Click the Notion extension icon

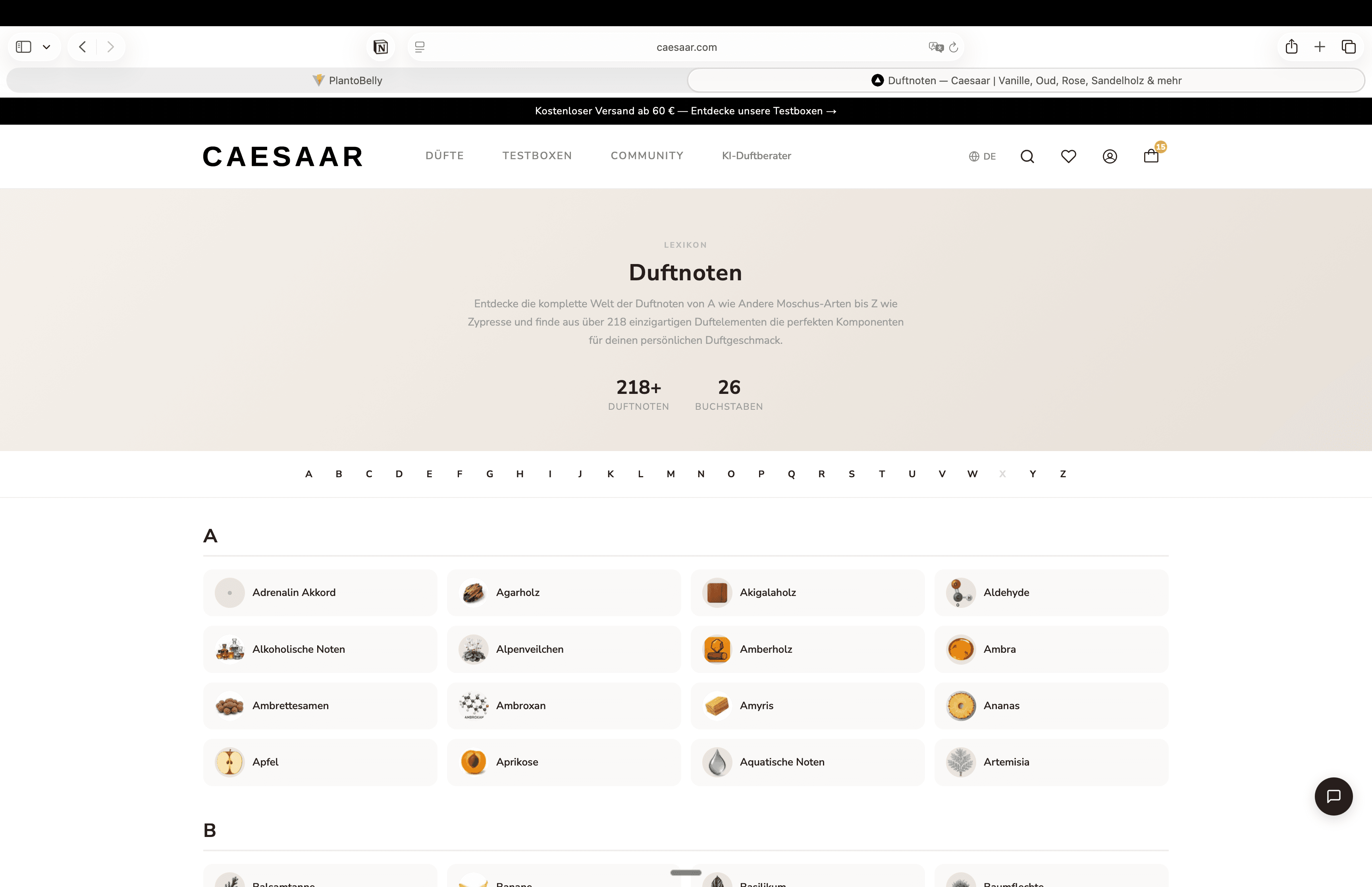[x=381, y=47]
